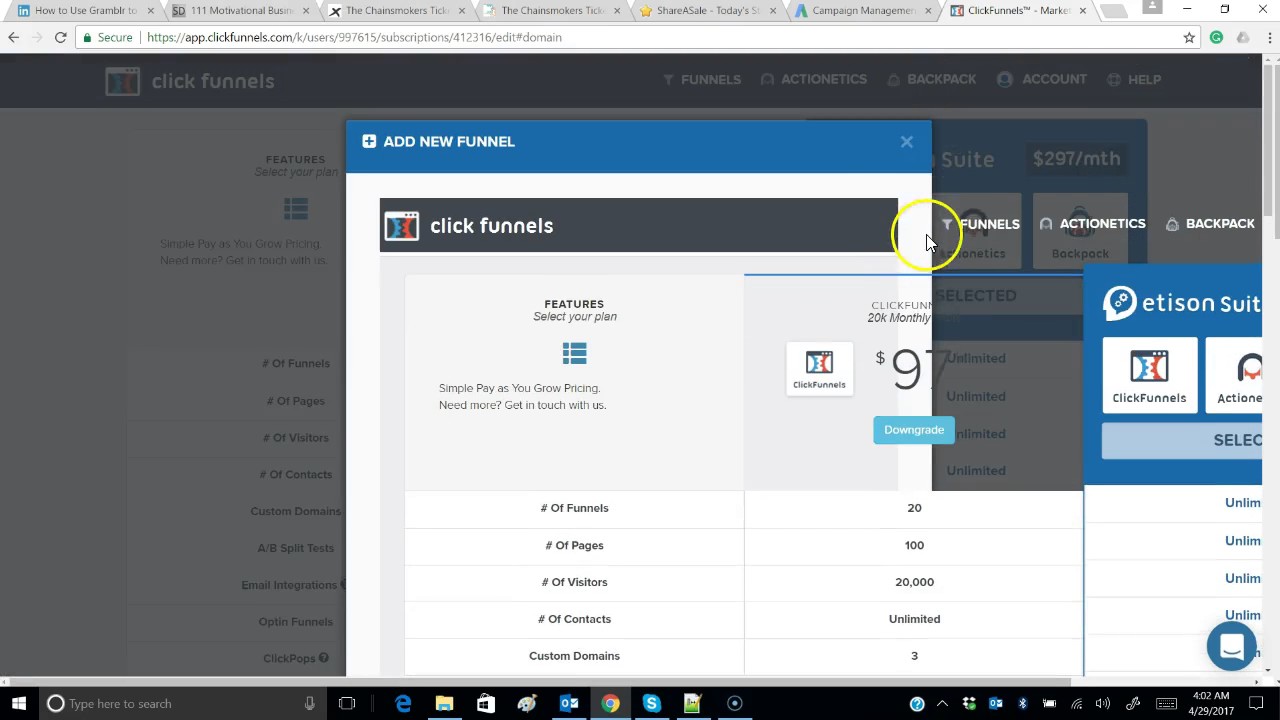This screenshot has height=720, width=1280.
Task: Open Task View
Action: (x=347, y=703)
